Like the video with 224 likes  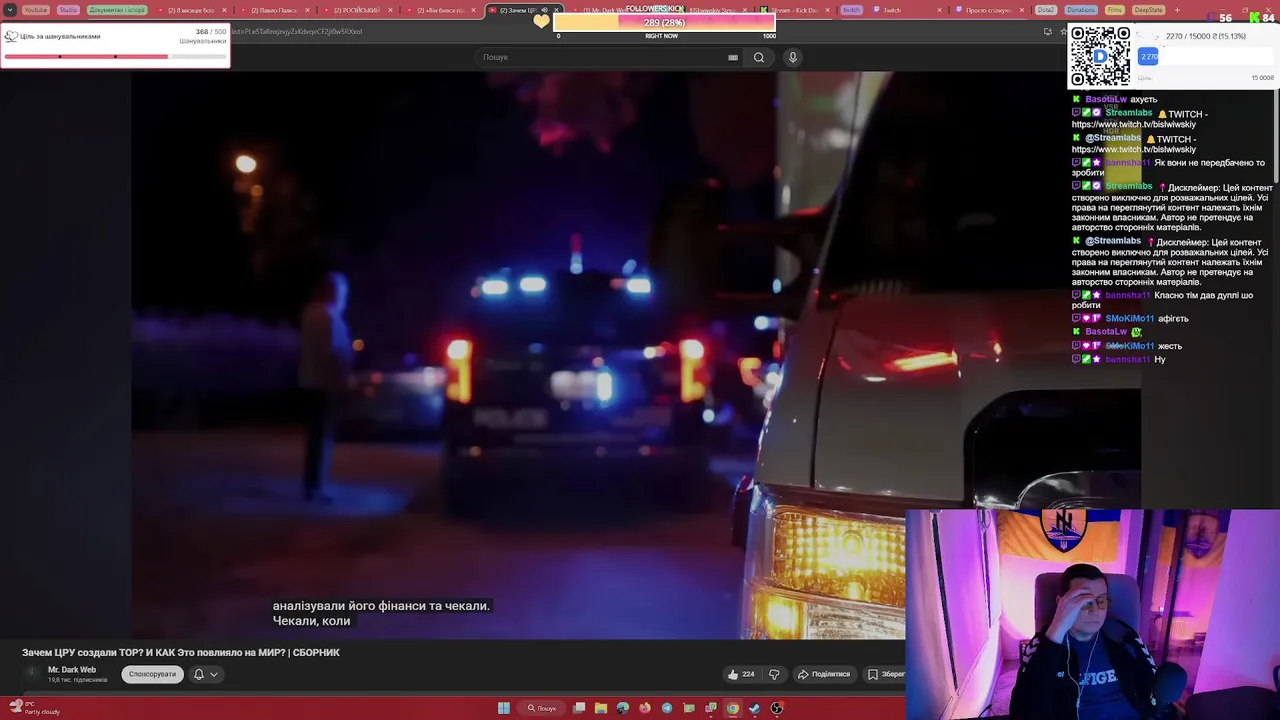click(x=740, y=674)
